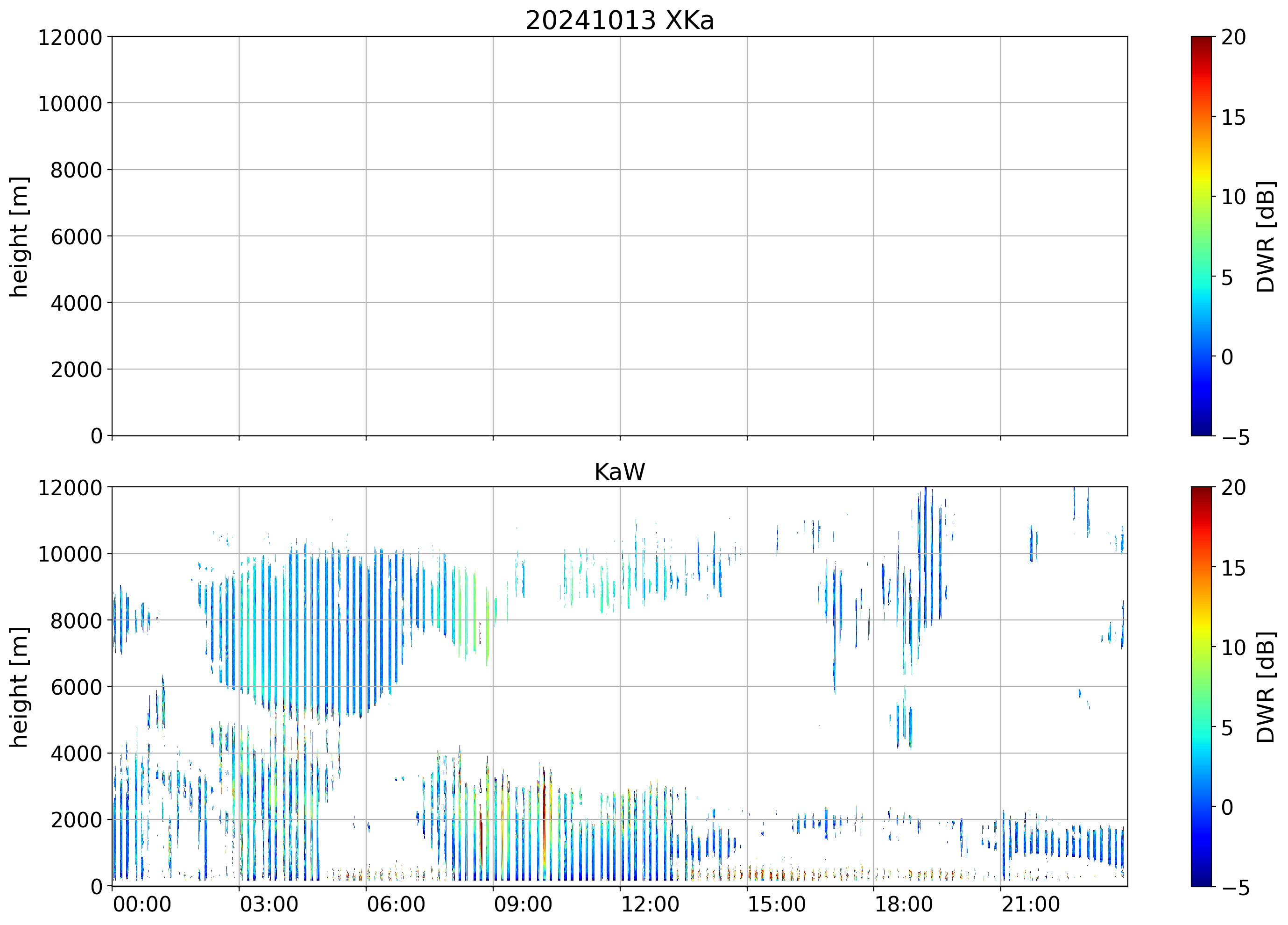
Task: Click the bottom plot's 'height [m]' axis label
Action: click(x=19, y=688)
